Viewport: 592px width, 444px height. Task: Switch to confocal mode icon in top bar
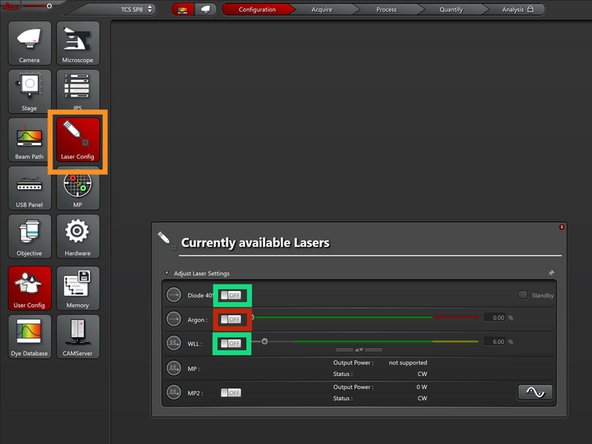click(183, 9)
